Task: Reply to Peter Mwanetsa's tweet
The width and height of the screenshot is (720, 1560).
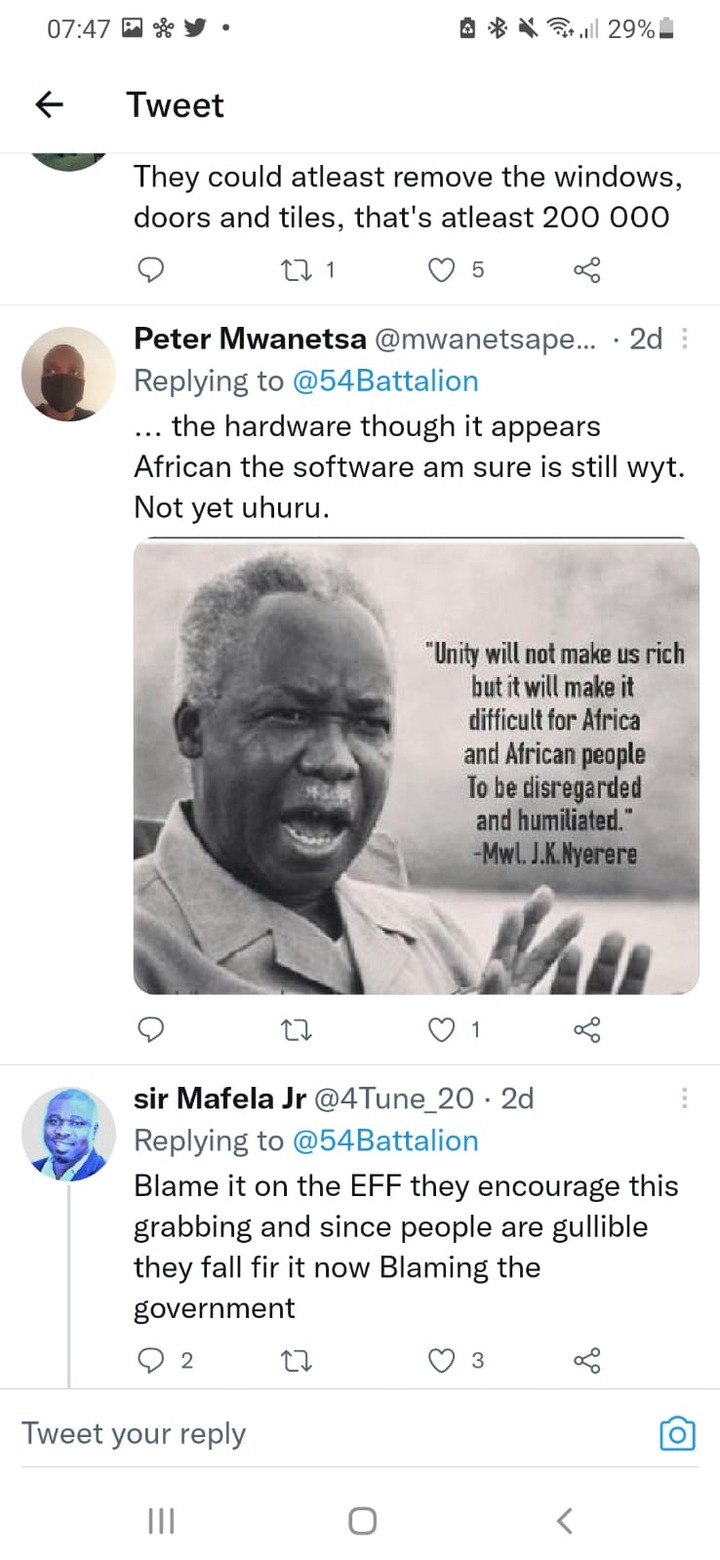Action: (x=149, y=1028)
